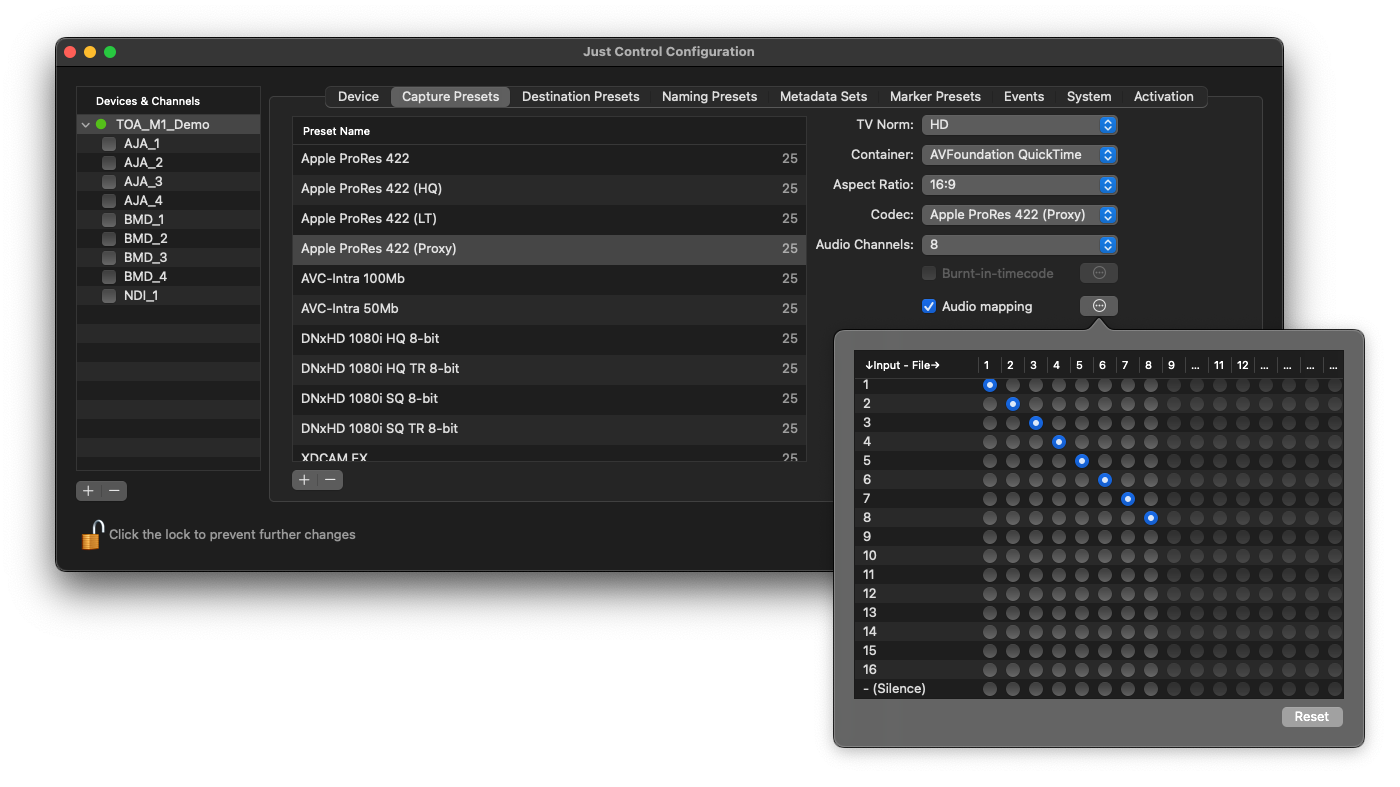Map input 1 to file channel 2
The height and width of the screenshot is (787, 1400).
point(1013,385)
